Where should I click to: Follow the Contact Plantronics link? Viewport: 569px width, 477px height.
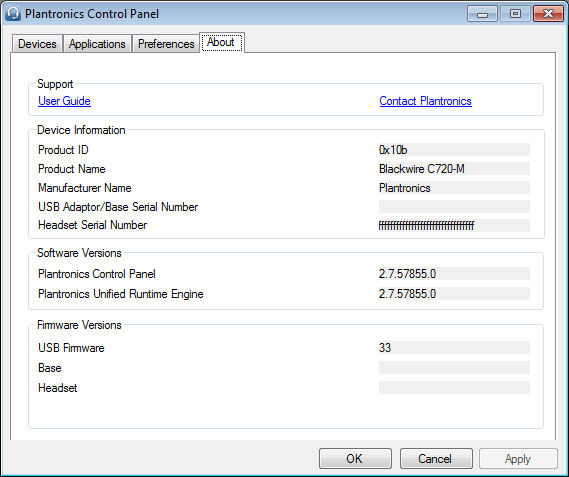point(425,101)
